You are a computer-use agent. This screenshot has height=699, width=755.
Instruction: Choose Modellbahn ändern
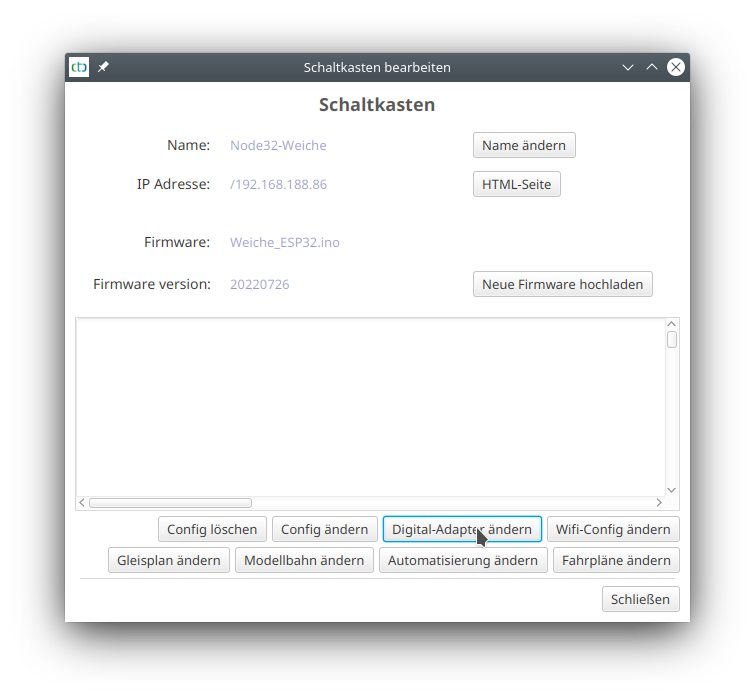pyautogui.click(x=304, y=560)
